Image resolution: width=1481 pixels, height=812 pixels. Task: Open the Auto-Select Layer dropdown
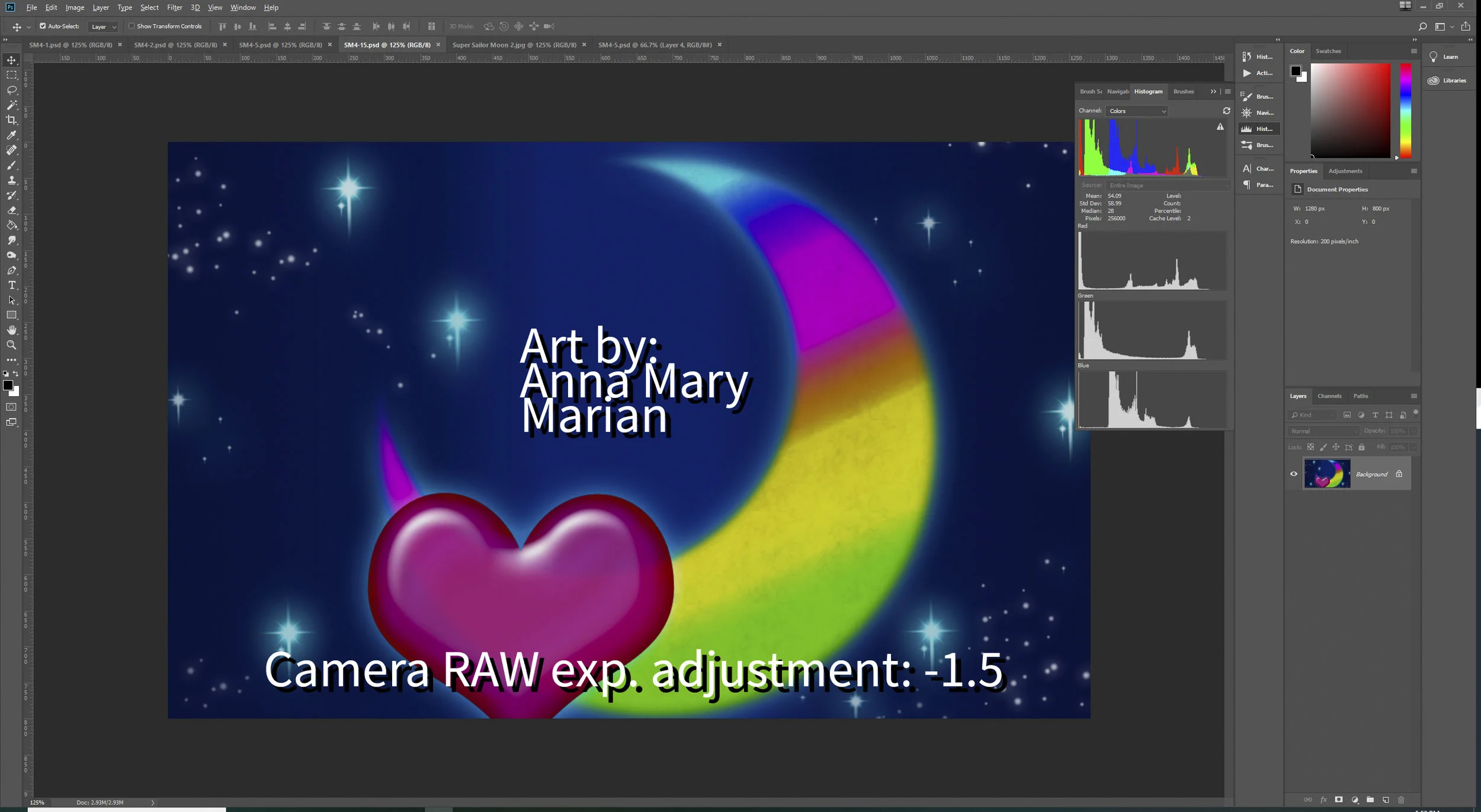(104, 27)
